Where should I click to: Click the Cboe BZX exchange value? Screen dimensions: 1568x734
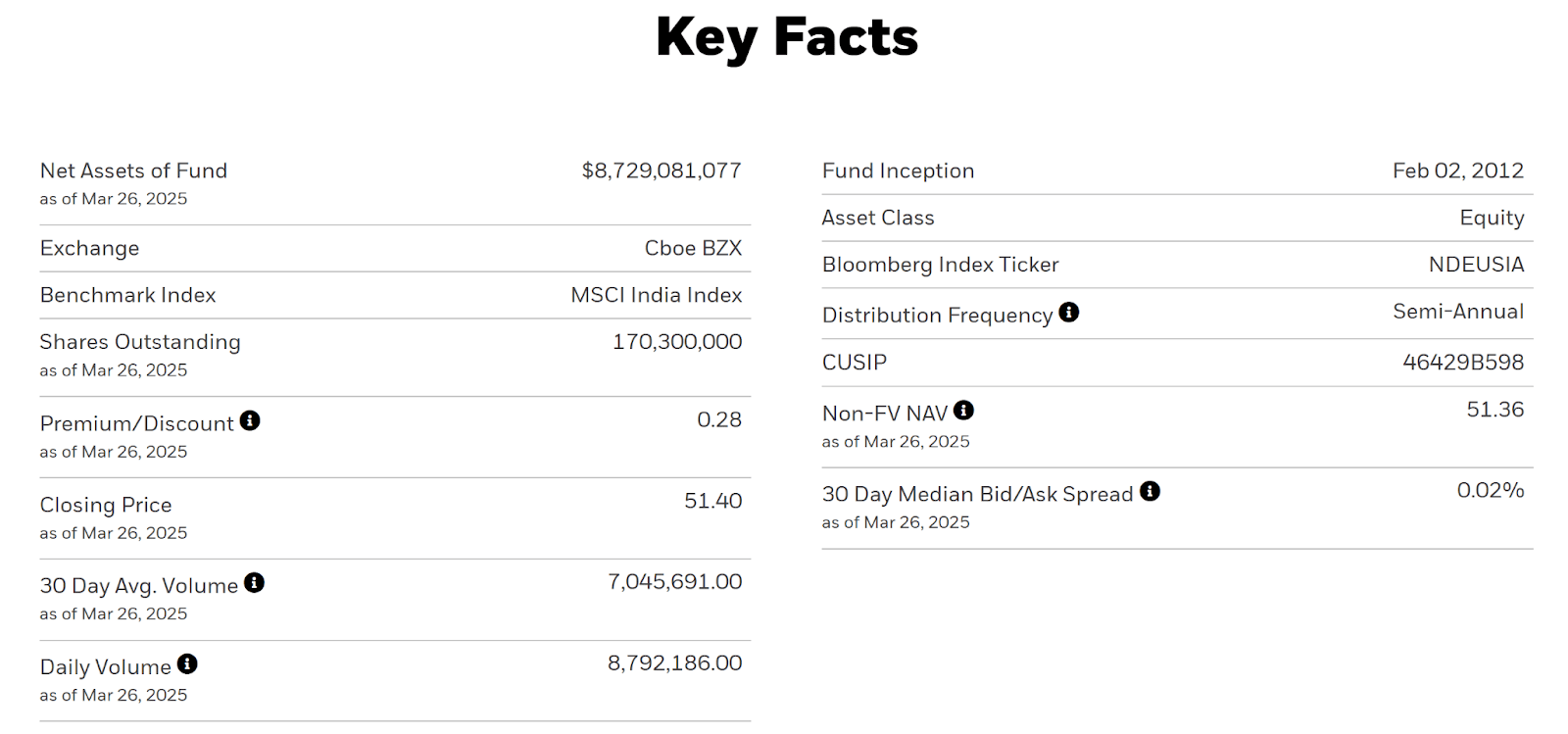click(693, 248)
